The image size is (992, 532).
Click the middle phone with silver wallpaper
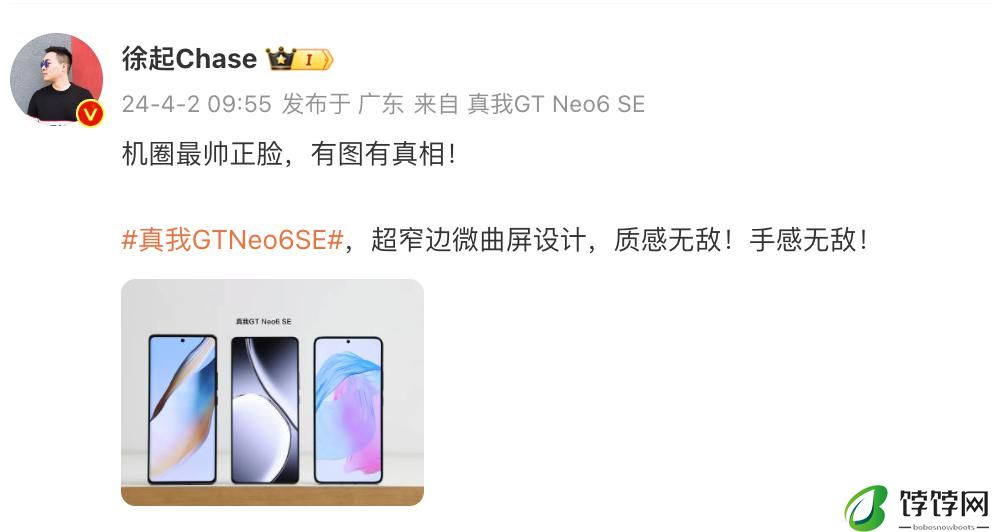pyautogui.click(x=264, y=410)
